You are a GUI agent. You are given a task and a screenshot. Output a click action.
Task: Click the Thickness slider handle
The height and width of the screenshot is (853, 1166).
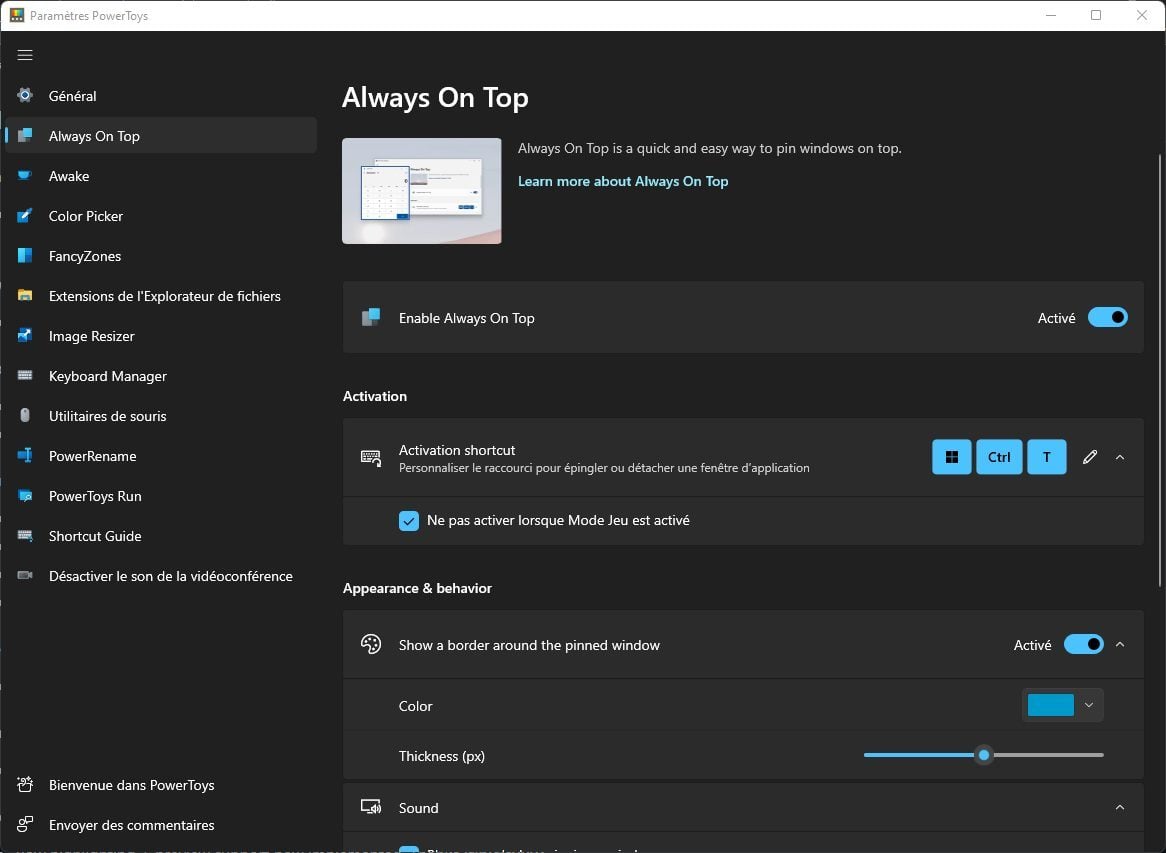(984, 755)
